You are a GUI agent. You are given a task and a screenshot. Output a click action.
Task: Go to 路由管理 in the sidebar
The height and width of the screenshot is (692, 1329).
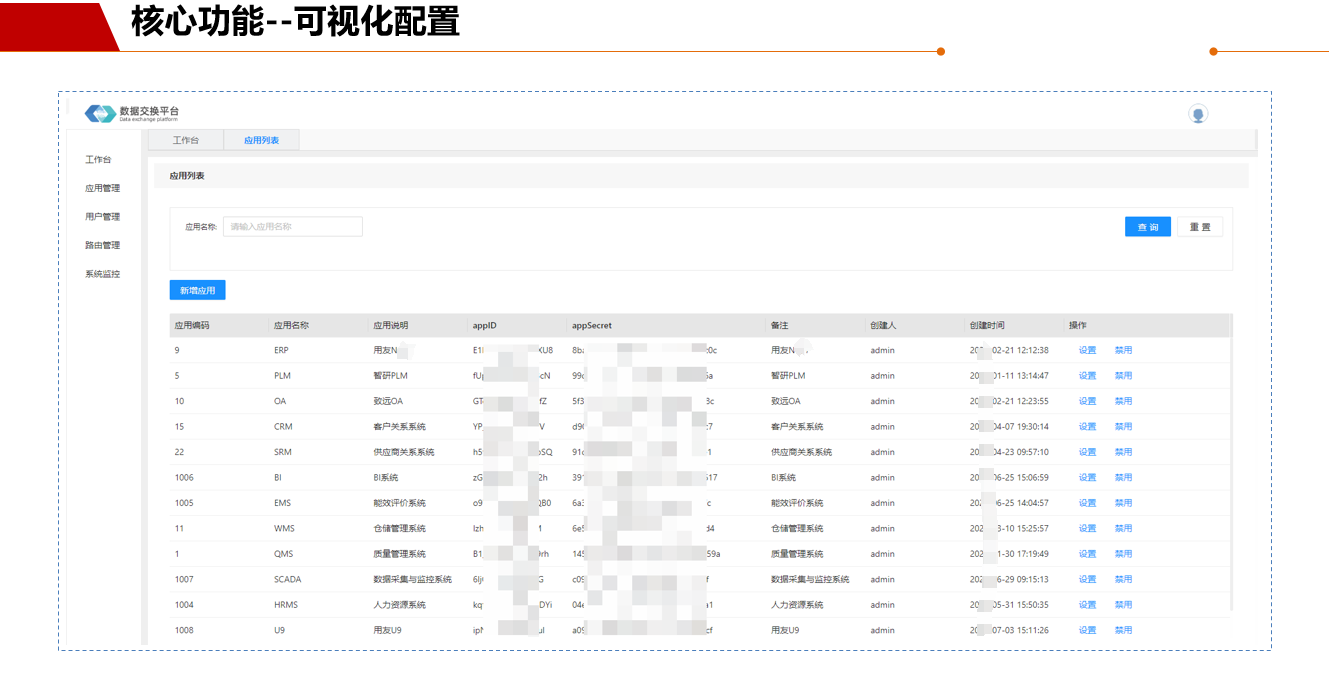pyautogui.click(x=102, y=245)
